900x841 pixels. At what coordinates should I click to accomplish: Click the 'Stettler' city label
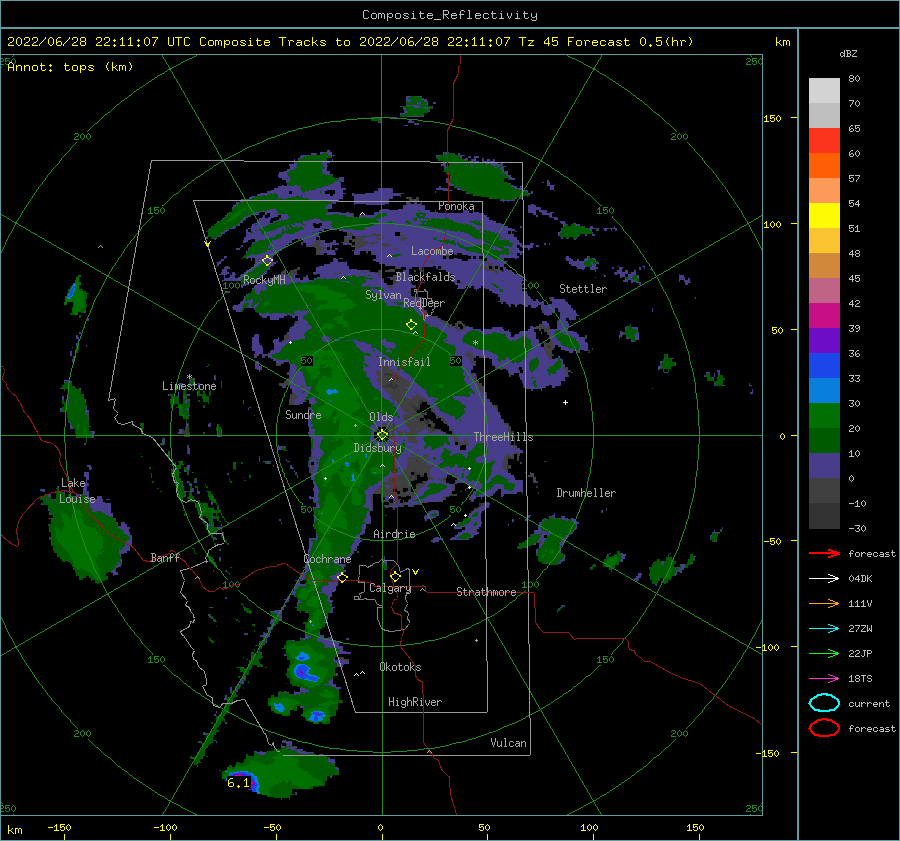click(583, 289)
